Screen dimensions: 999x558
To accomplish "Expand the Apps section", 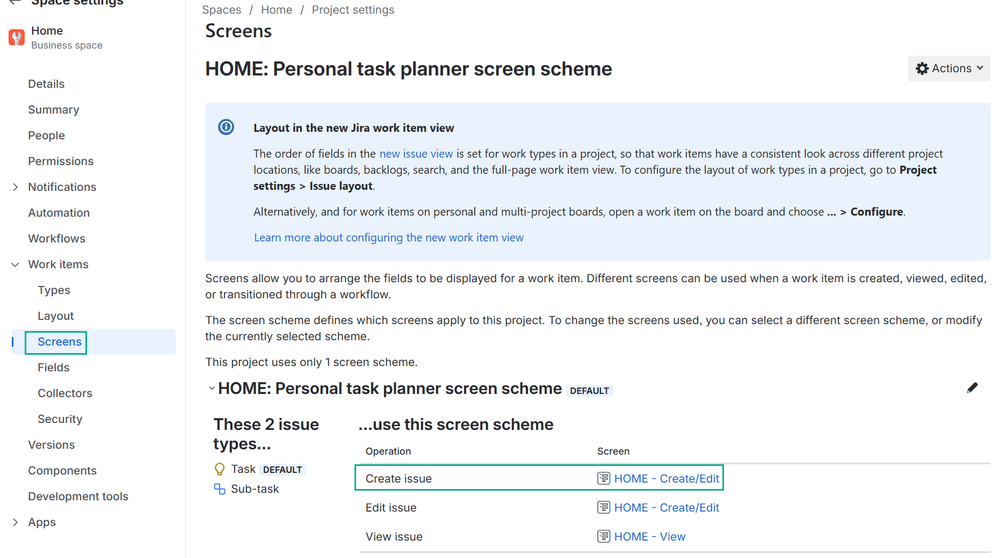I will pos(15,522).
